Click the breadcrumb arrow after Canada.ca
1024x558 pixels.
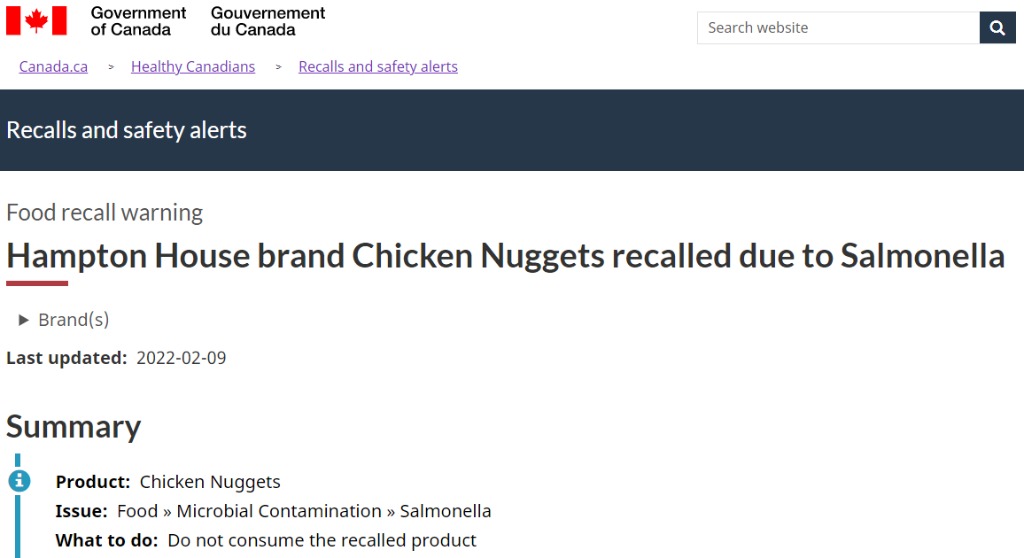pos(110,67)
